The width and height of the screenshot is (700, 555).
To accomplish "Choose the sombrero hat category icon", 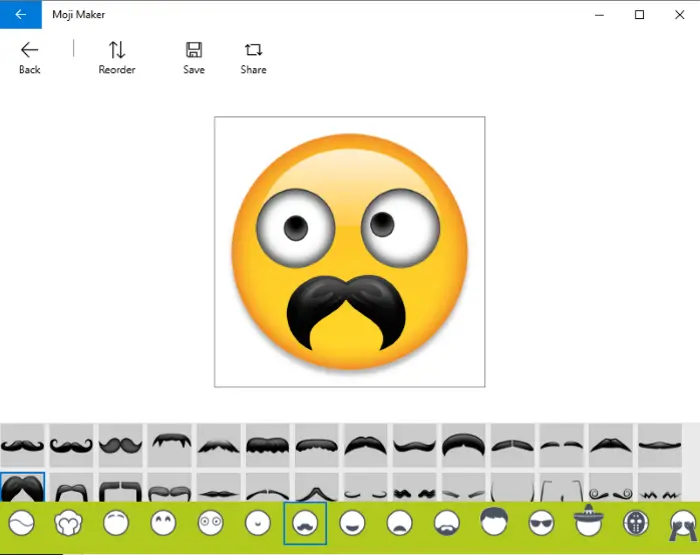I will pyautogui.click(x=589, y=520).
